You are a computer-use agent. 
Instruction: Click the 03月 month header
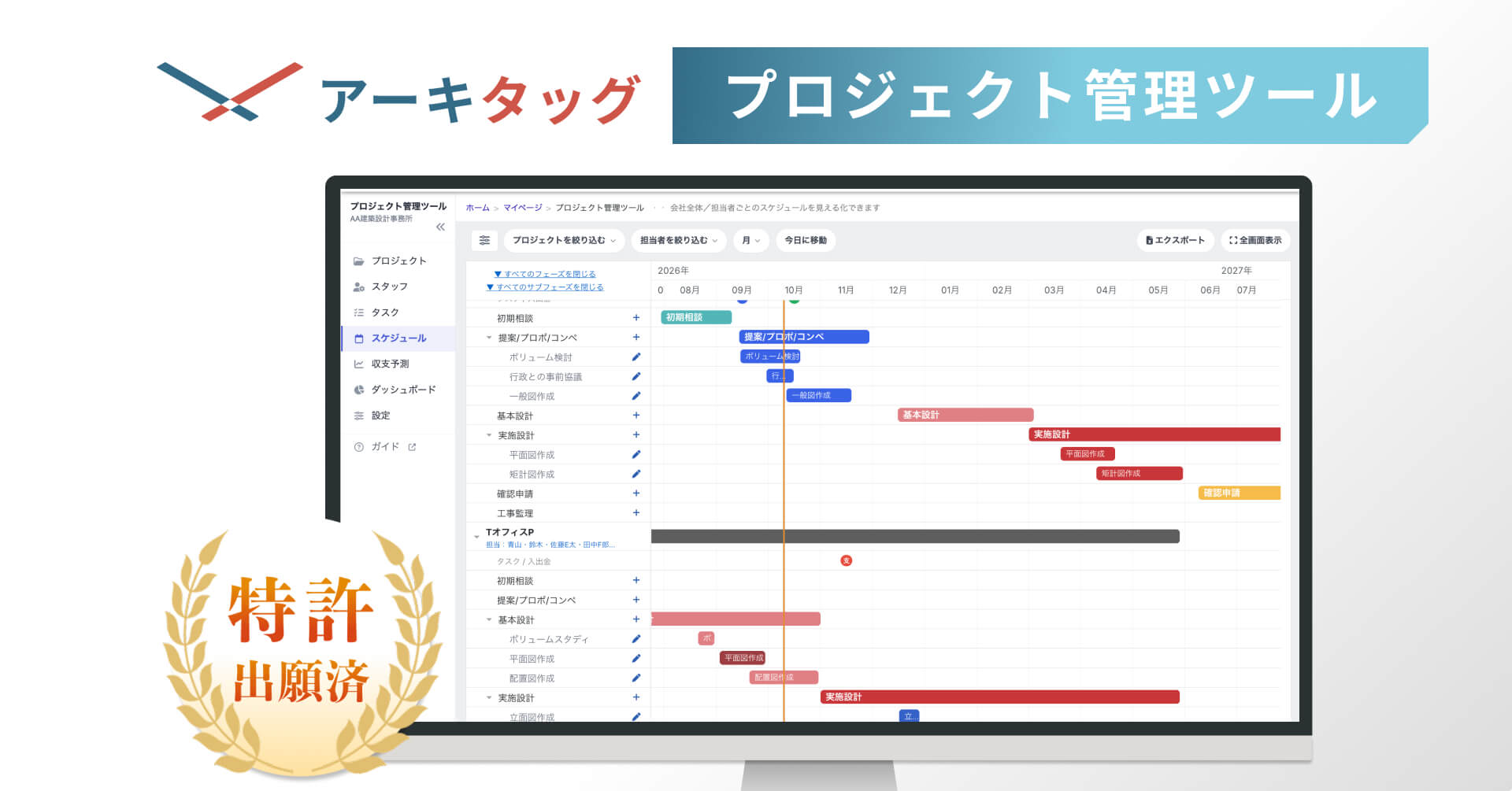(x=1054, y=290)
